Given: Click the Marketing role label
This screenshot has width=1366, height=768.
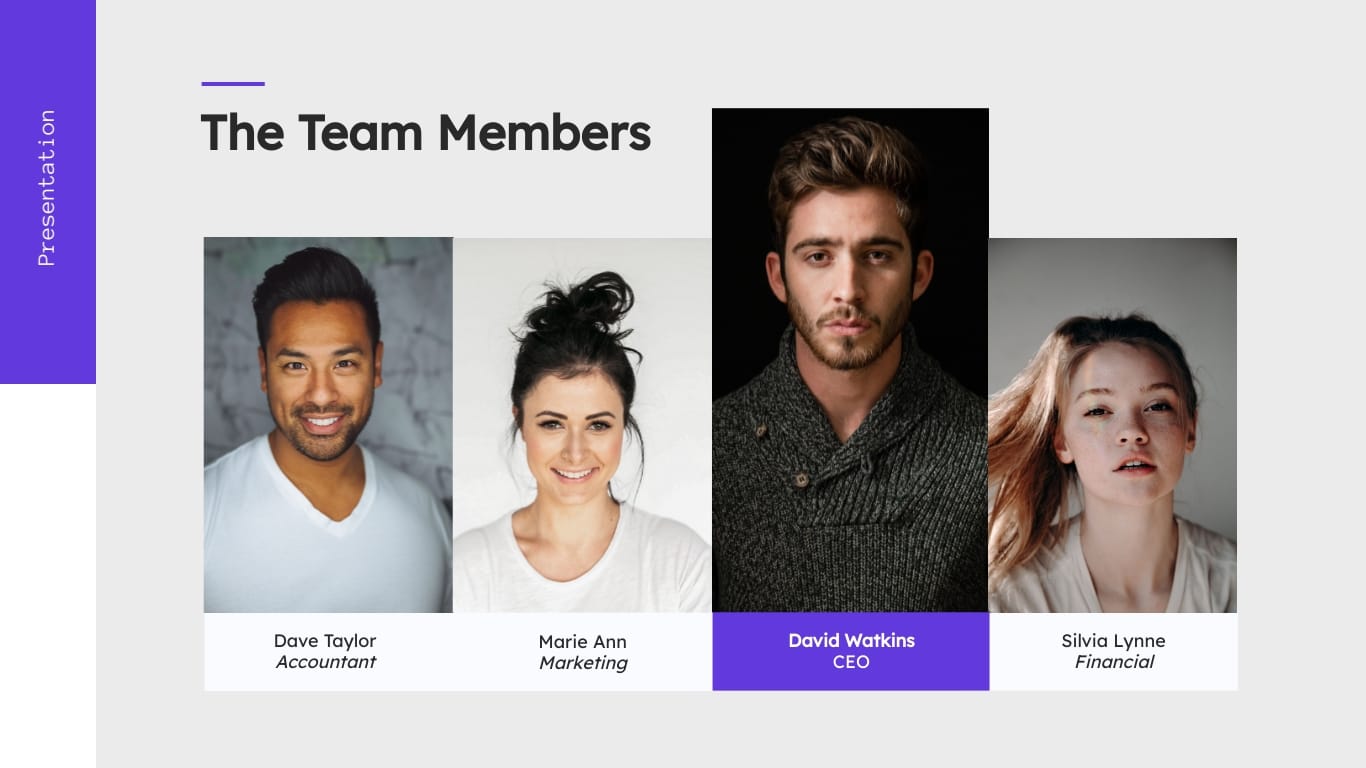Looking at the screenshot, I should click(x=583, y=663).
